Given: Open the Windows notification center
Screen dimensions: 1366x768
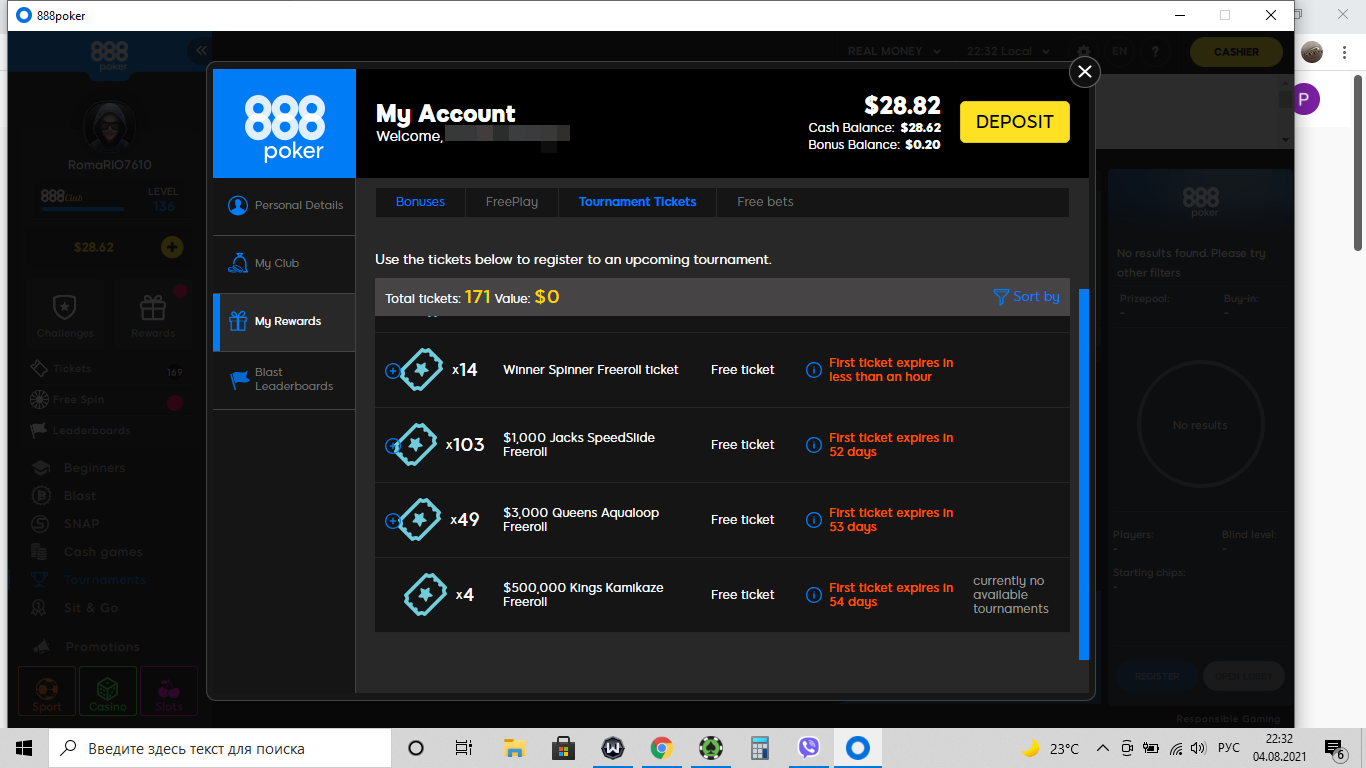Looking at the screenshot, I should (1336, 748).
